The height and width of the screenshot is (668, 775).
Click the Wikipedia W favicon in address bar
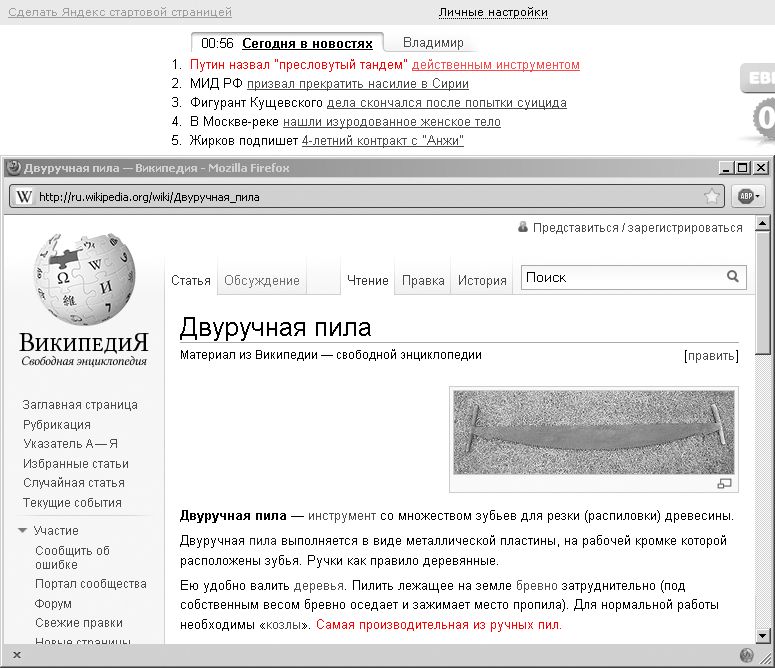pos(24,196)
